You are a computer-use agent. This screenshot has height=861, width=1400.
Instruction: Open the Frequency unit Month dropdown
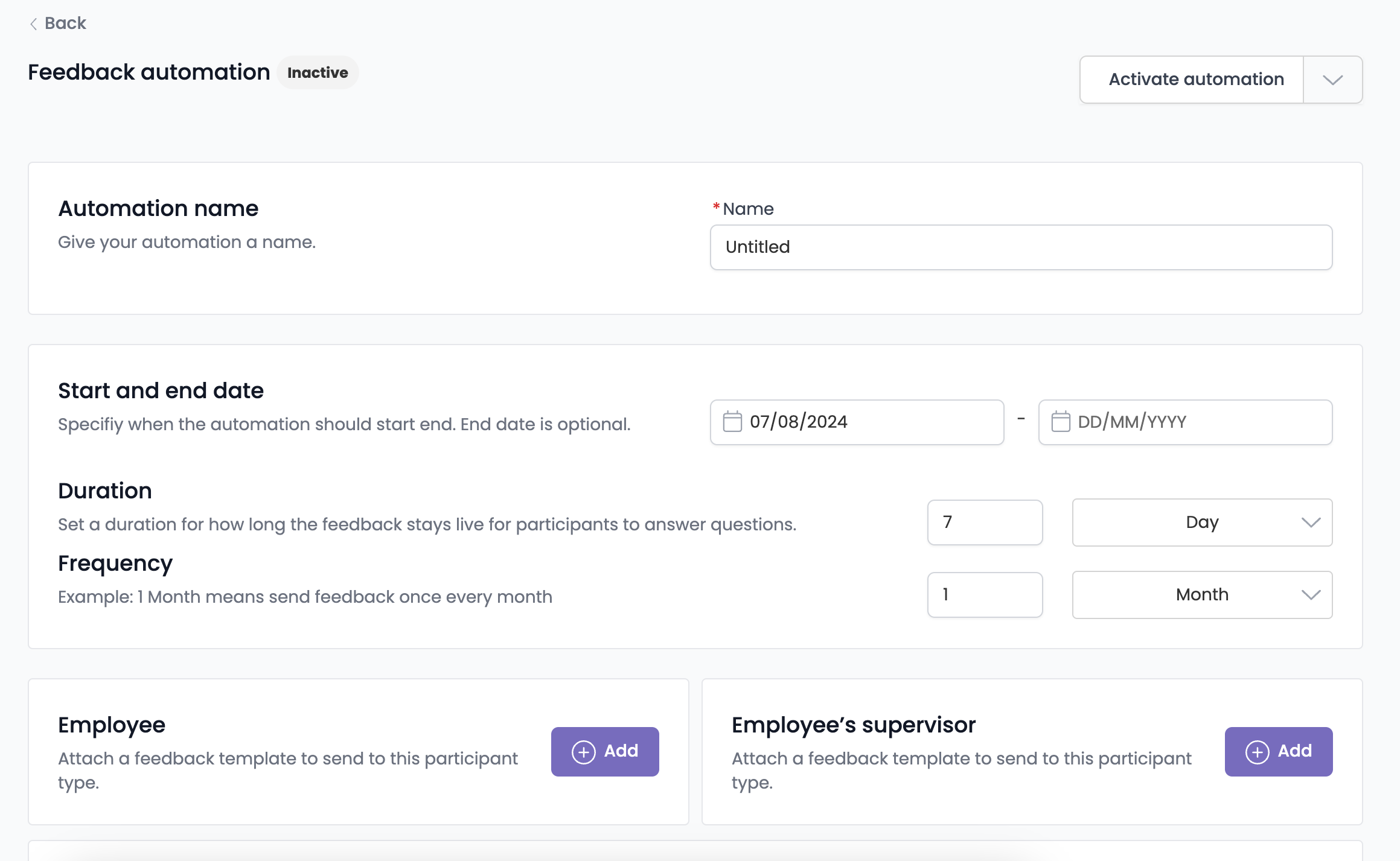(x=1202, y=595)
